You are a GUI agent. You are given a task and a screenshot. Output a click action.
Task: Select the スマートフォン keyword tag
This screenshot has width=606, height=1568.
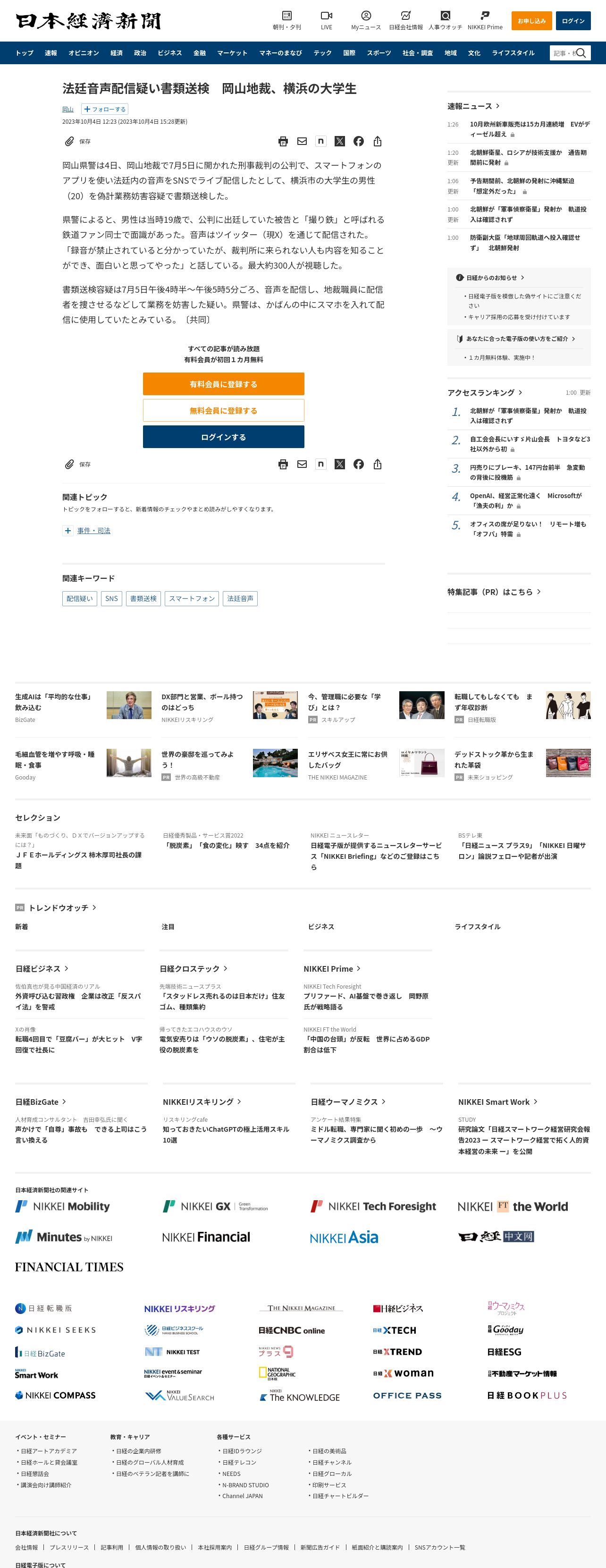click(192, 598)
